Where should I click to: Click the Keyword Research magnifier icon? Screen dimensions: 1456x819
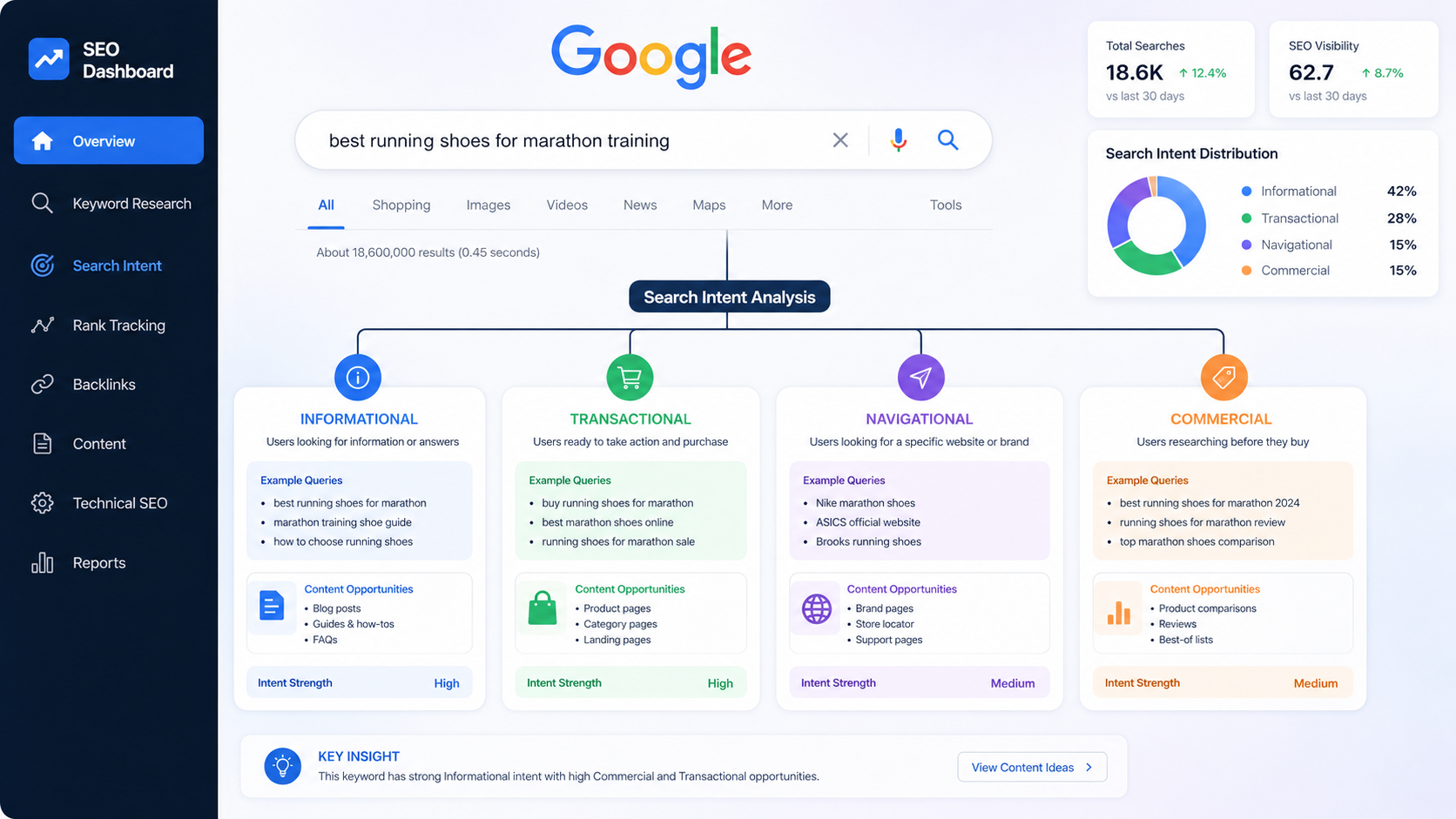click(42, 203)
